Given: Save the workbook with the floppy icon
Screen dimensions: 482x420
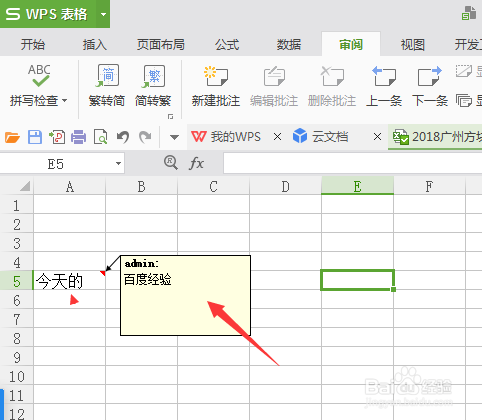Looking at the screenshot, I should coord(35,137).
